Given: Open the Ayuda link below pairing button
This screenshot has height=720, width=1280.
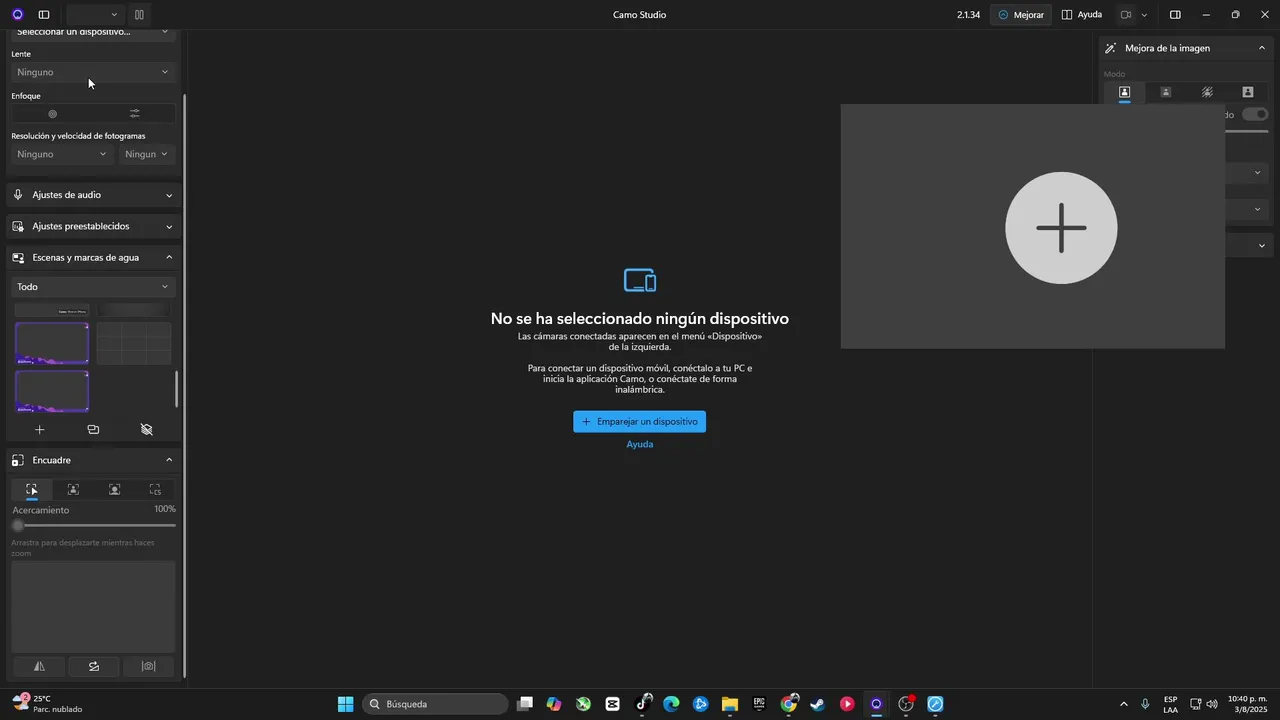Looking at the screenshot, I should (x=640, y=444).
